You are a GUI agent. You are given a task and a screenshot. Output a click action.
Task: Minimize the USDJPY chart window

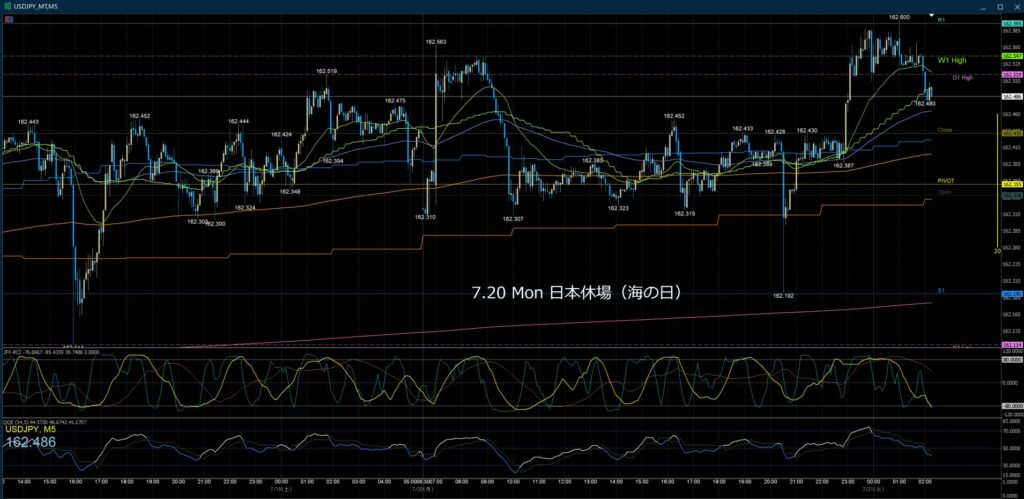click(983, 6)
